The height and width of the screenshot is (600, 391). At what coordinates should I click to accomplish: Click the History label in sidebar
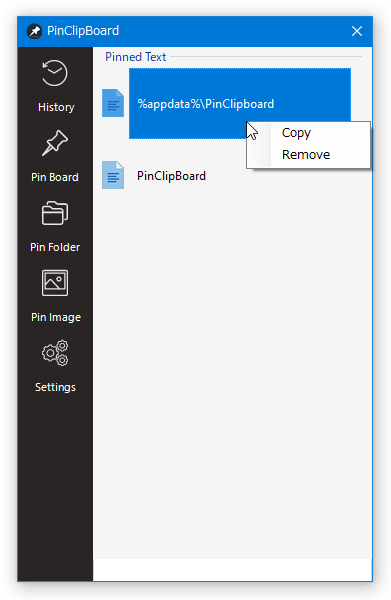click(56, 107)
